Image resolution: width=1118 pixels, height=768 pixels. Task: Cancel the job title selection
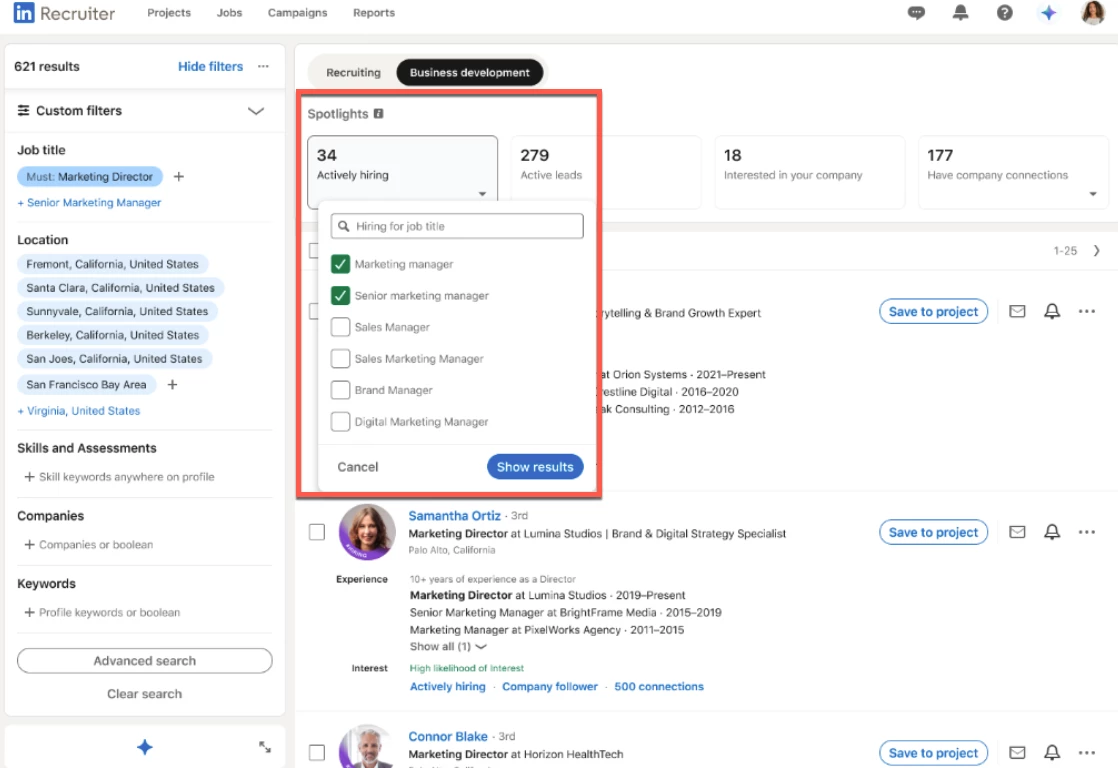[x=357, y=466]
